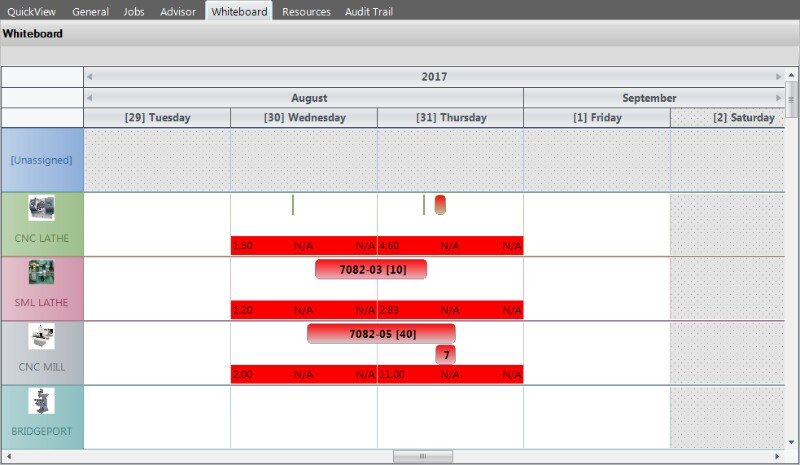
Task: Select job bar 7082-05 [40]
Action: coord(381,334)
